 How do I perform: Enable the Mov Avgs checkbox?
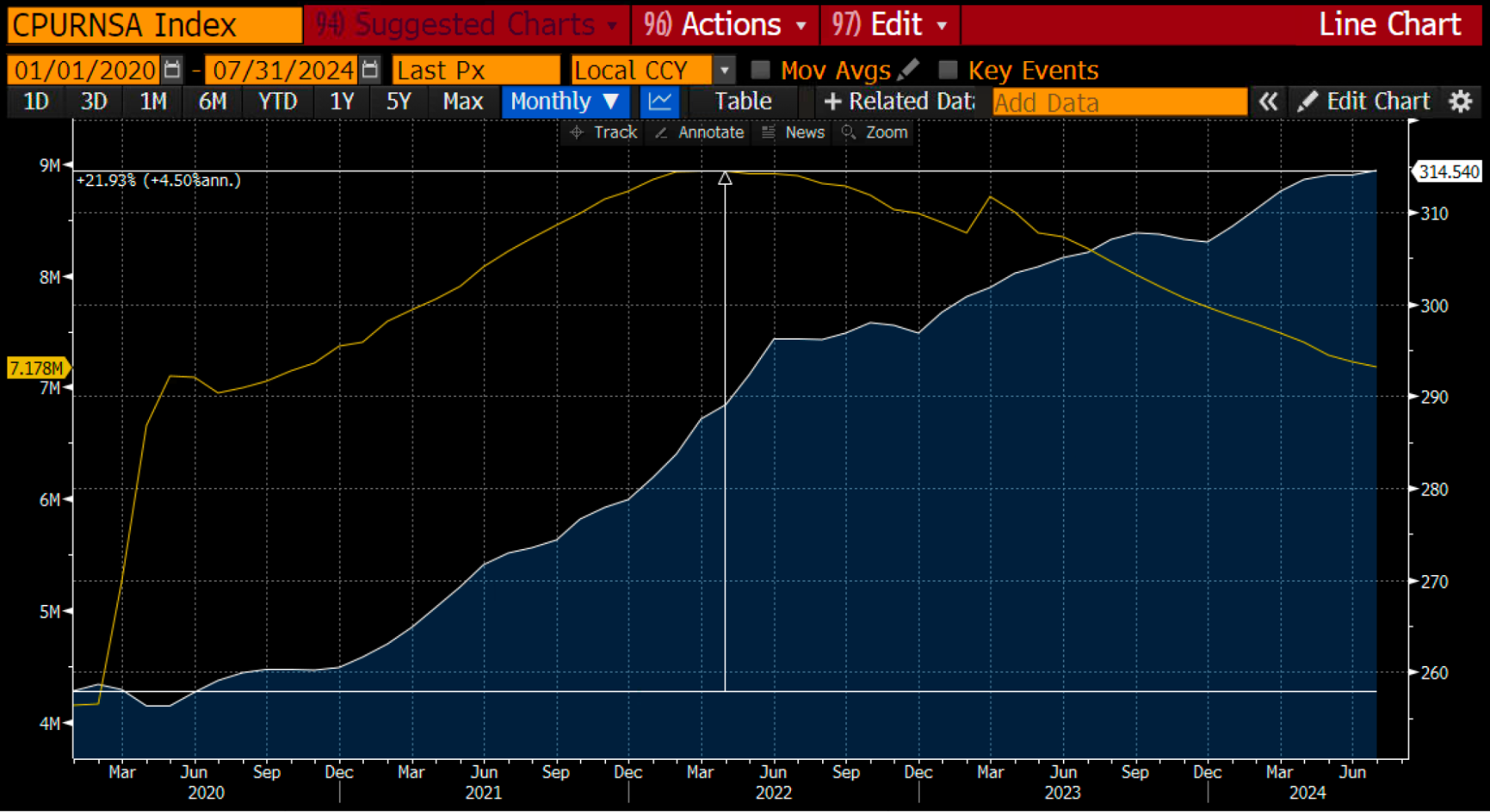click(760, 70)
